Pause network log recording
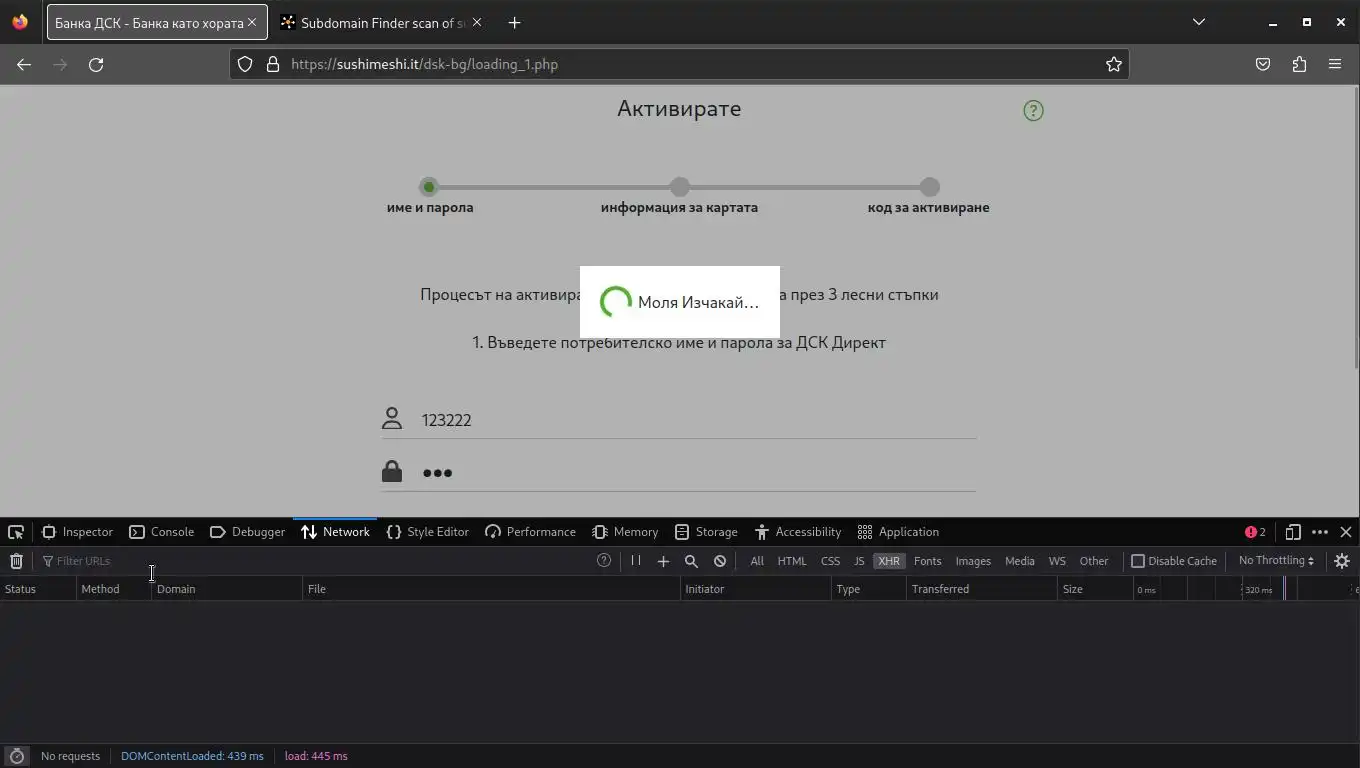The image size is (1360, 768). [635, 561]
